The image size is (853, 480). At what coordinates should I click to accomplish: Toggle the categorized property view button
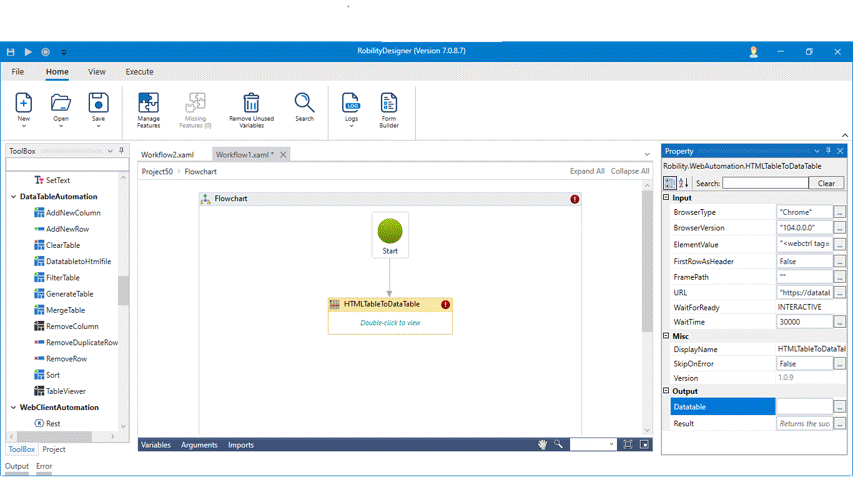pos(670,183)
